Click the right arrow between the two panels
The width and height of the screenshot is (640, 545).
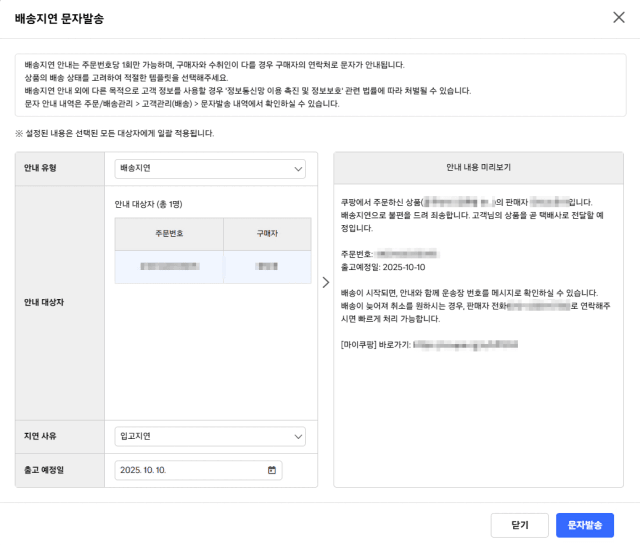pyautogui.click(x=325, y=282)
